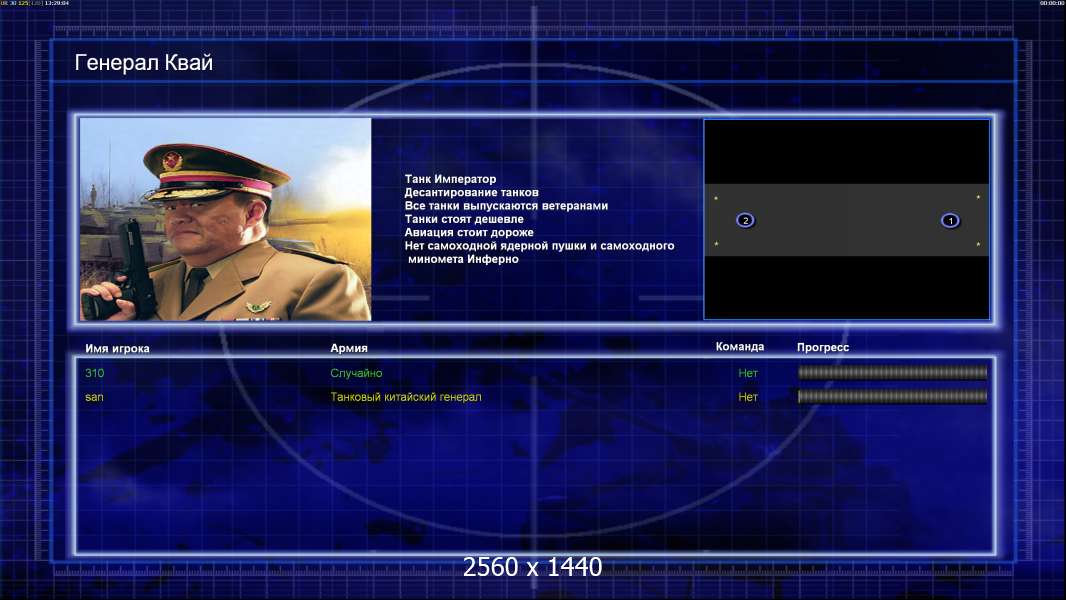Click FPS counter text in top-left corner
This screenshot has width=1066, height=600.
pos(35,3)
